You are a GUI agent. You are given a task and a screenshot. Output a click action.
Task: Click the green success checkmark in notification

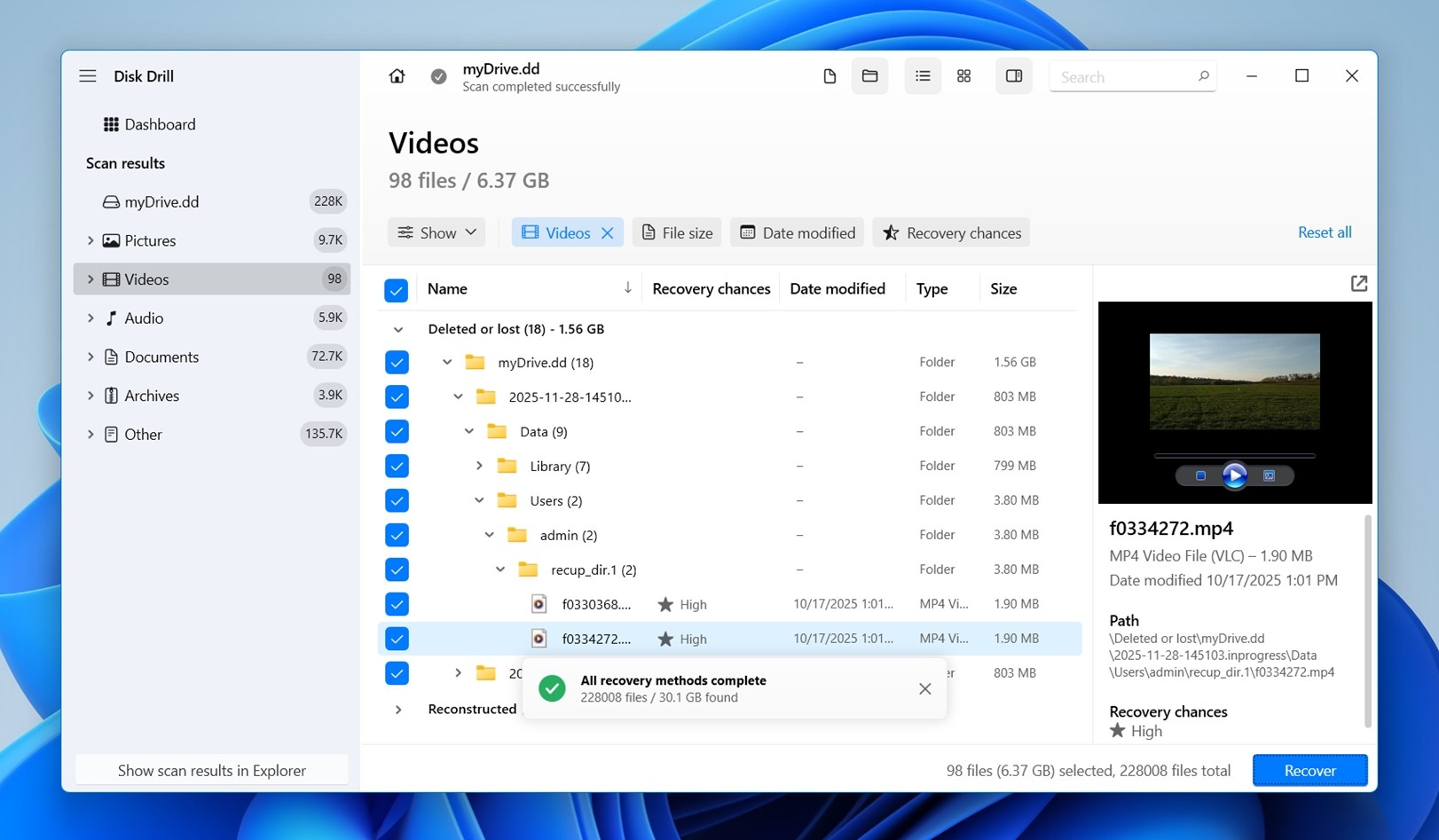point(552,689)
